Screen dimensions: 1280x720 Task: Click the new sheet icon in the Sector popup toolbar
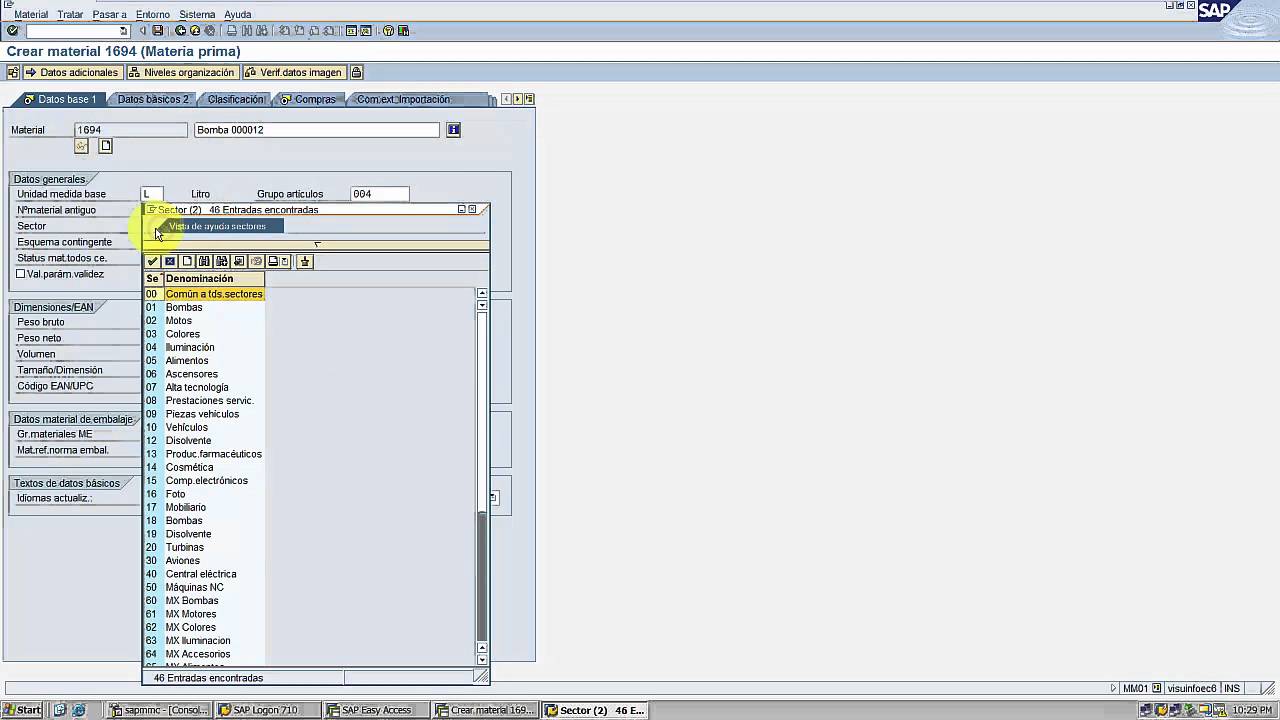click(187, 261)
